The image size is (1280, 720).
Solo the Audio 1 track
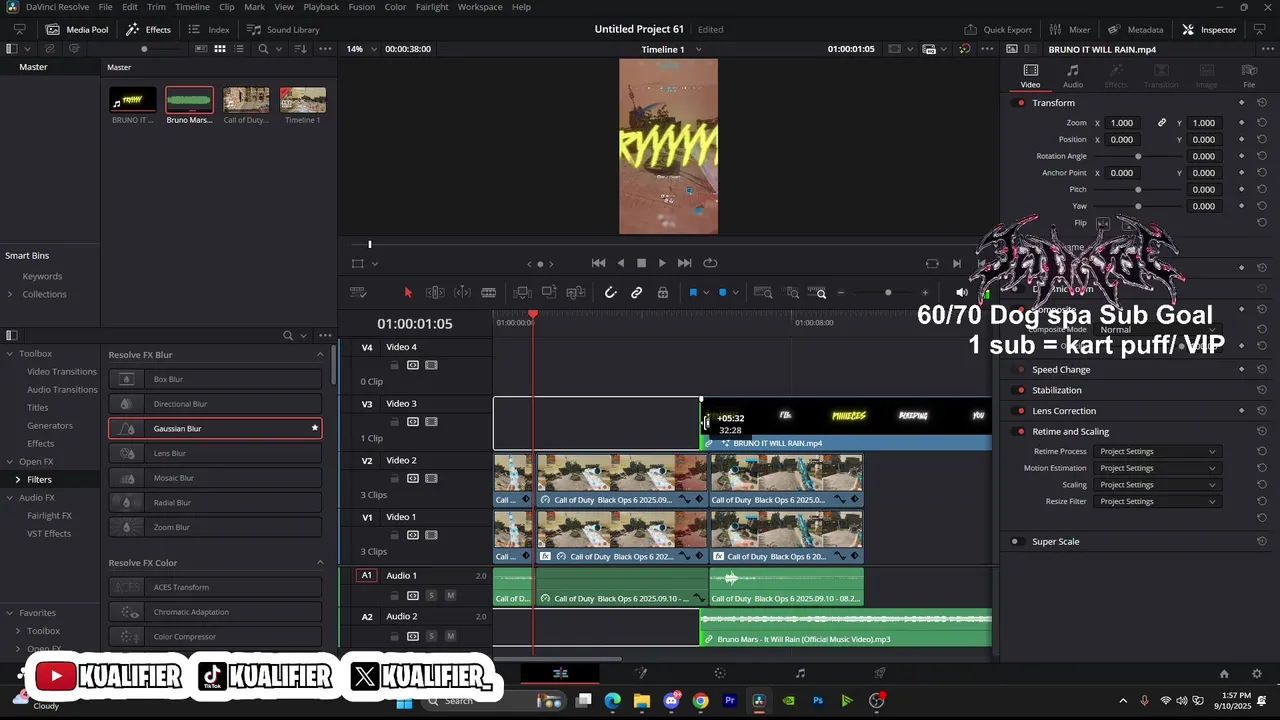coord(432,595)
